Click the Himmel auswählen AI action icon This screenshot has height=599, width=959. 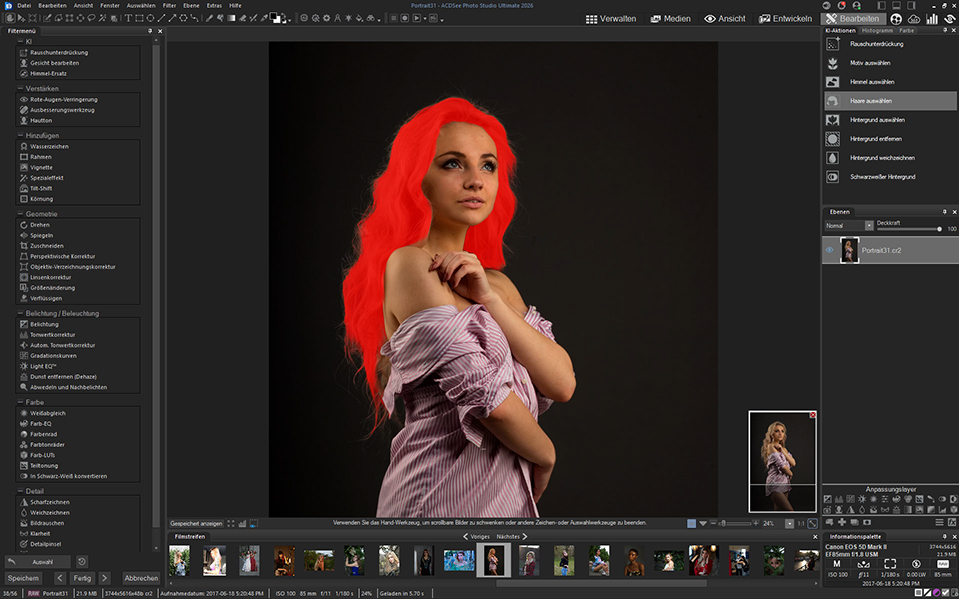[x=832, y=82]
